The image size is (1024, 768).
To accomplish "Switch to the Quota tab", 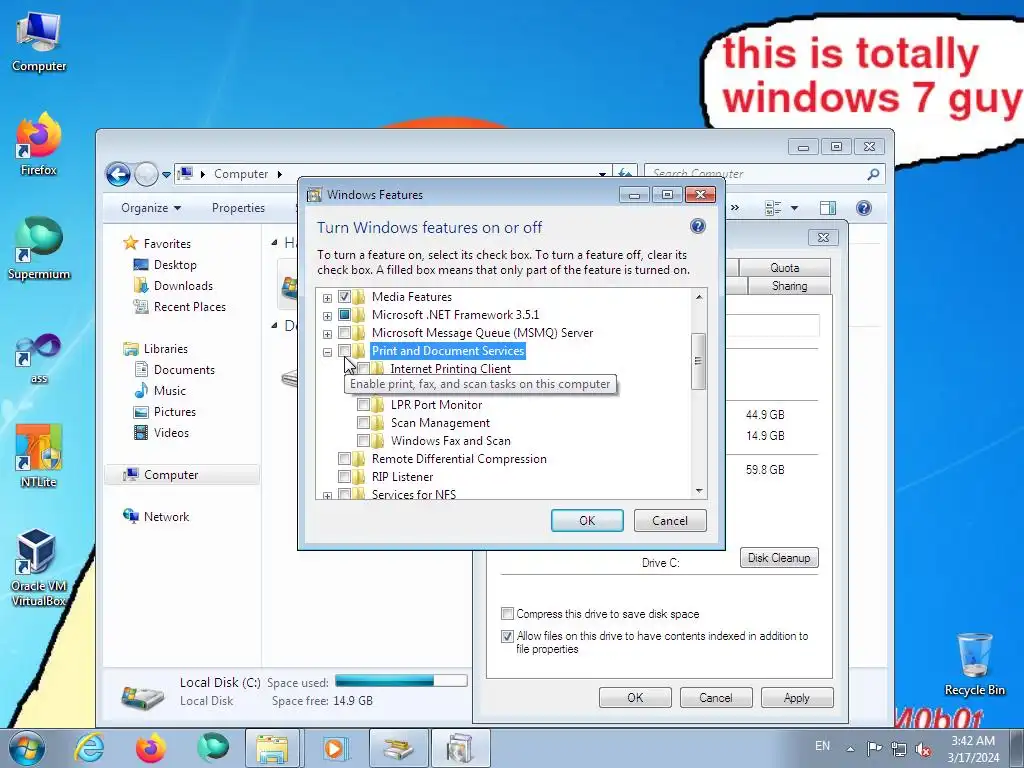I will [784, 268].
